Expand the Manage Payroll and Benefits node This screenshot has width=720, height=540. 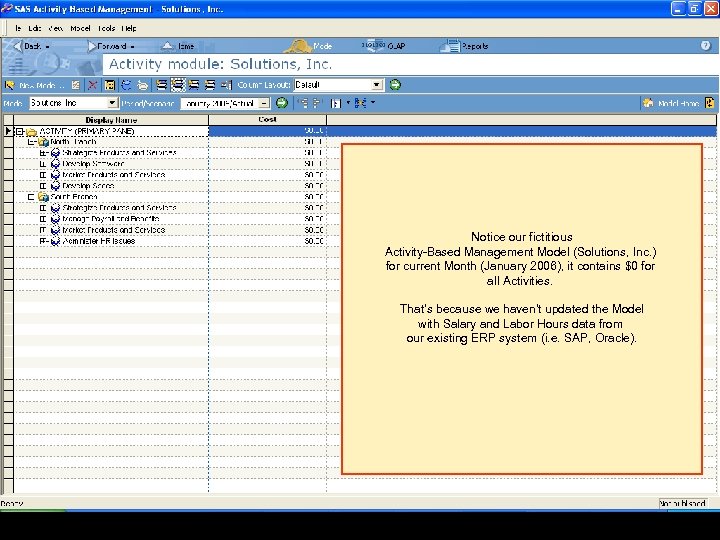point(43,219)
